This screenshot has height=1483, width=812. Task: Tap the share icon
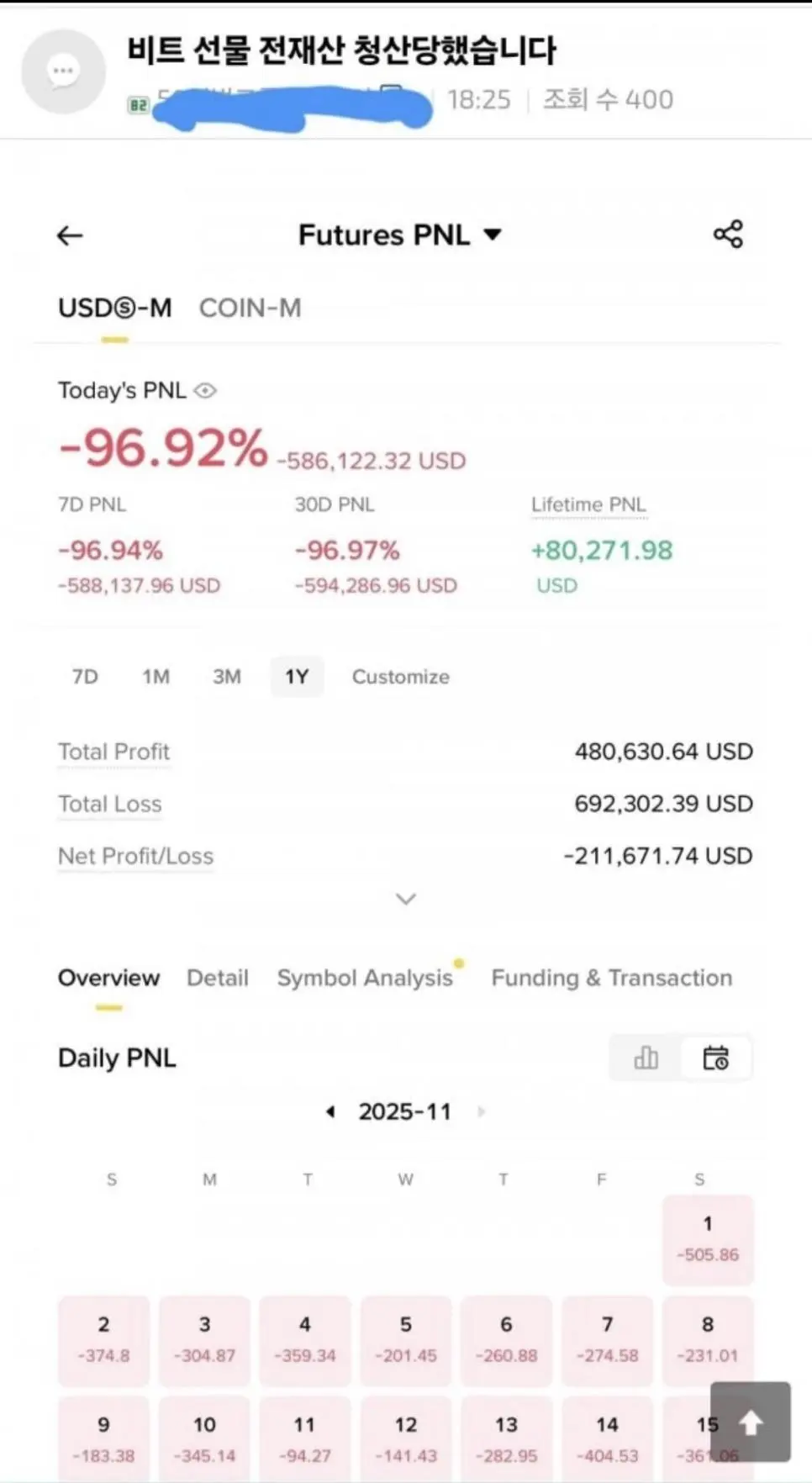tap(728, 235)
